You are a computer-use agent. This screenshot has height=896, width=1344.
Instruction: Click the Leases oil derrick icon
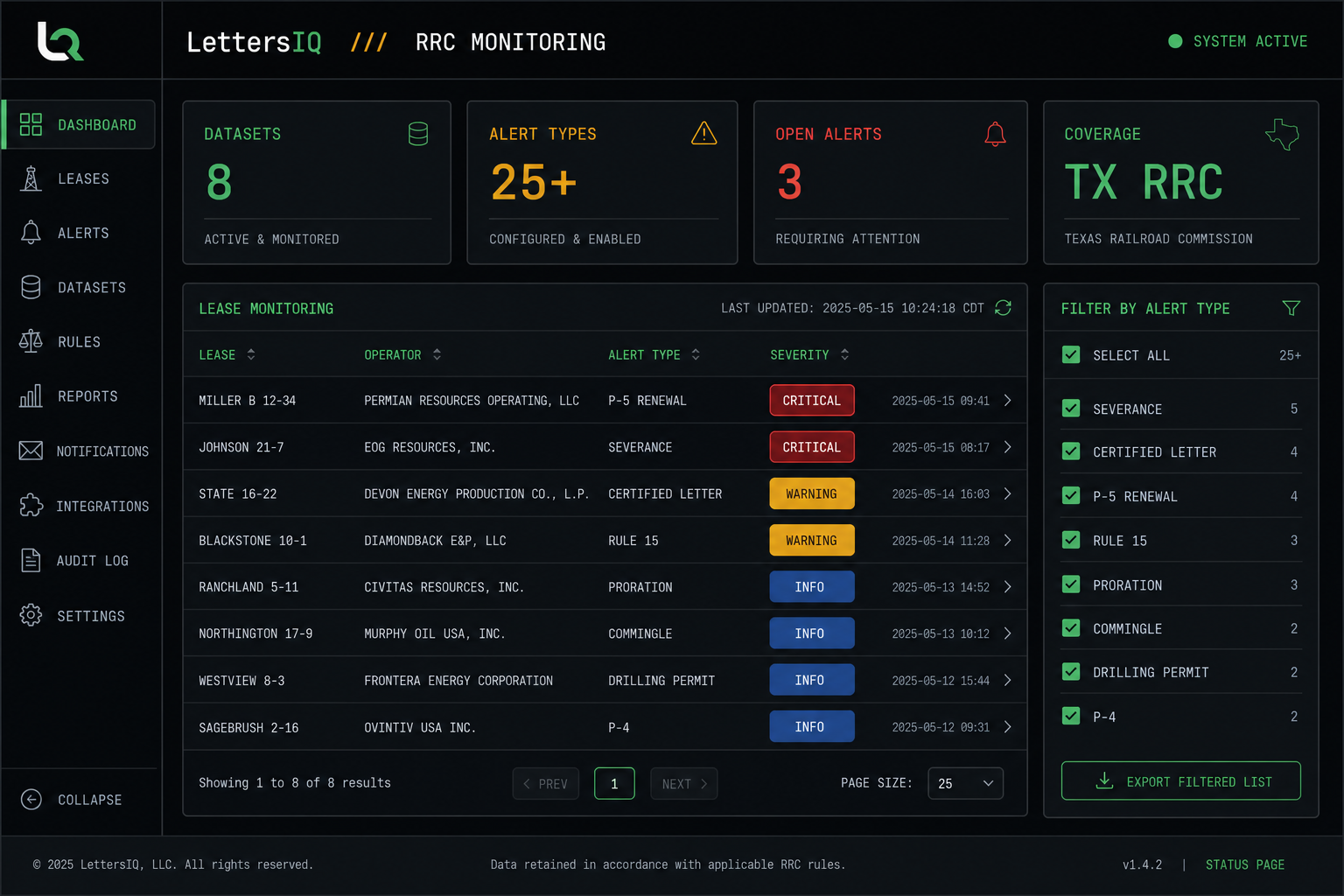point(31,178)
